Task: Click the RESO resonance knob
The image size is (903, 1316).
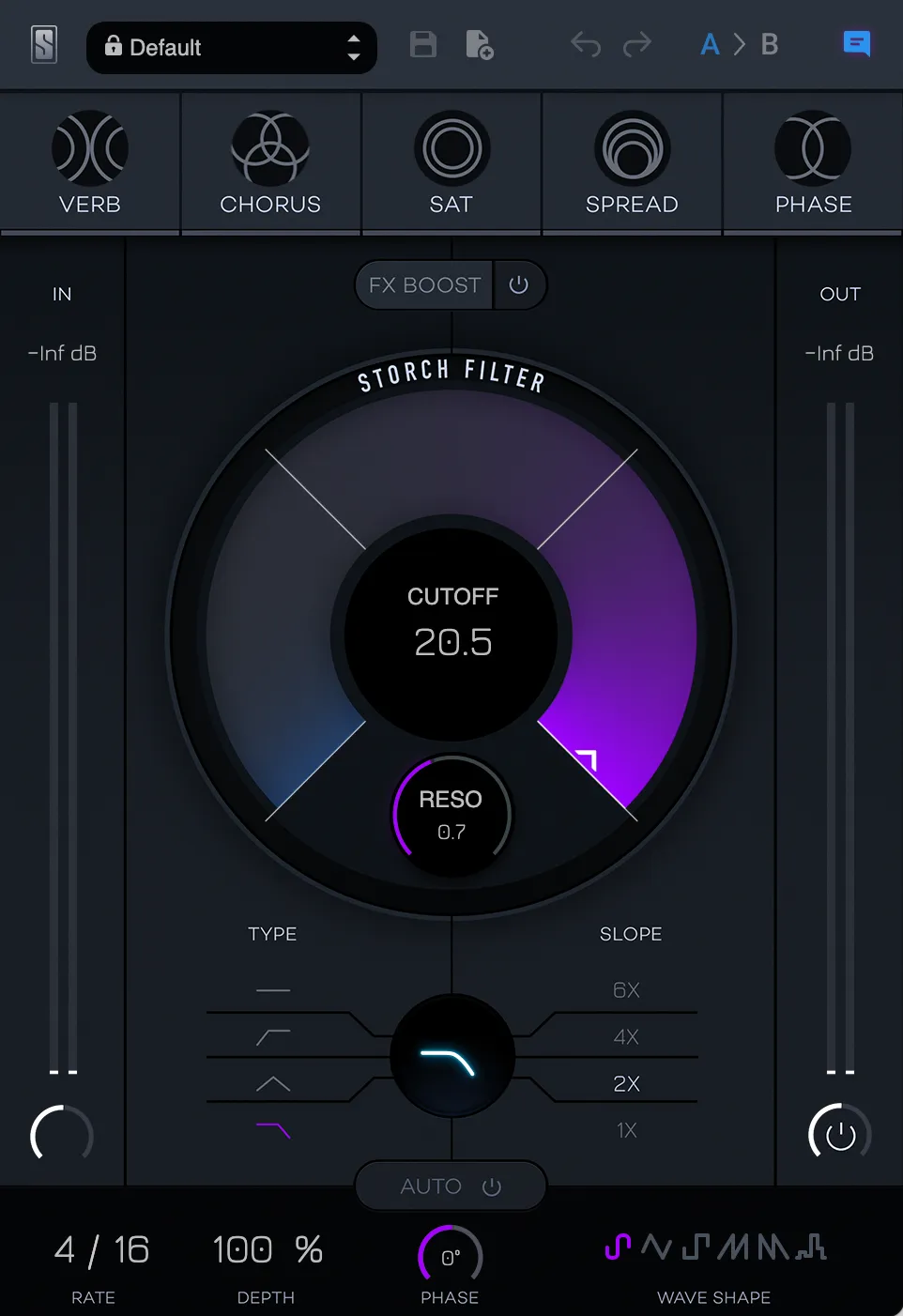Action: pos(451,815)
